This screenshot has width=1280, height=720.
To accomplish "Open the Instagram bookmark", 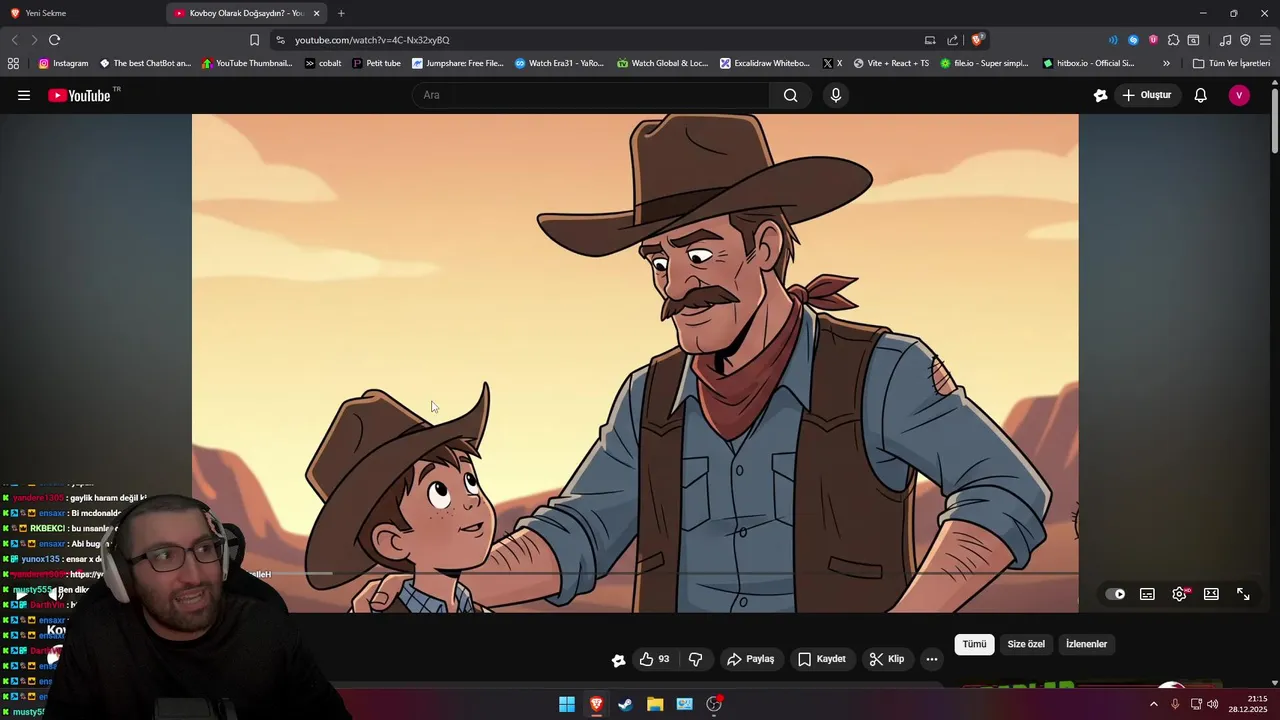I will [63, 63].
